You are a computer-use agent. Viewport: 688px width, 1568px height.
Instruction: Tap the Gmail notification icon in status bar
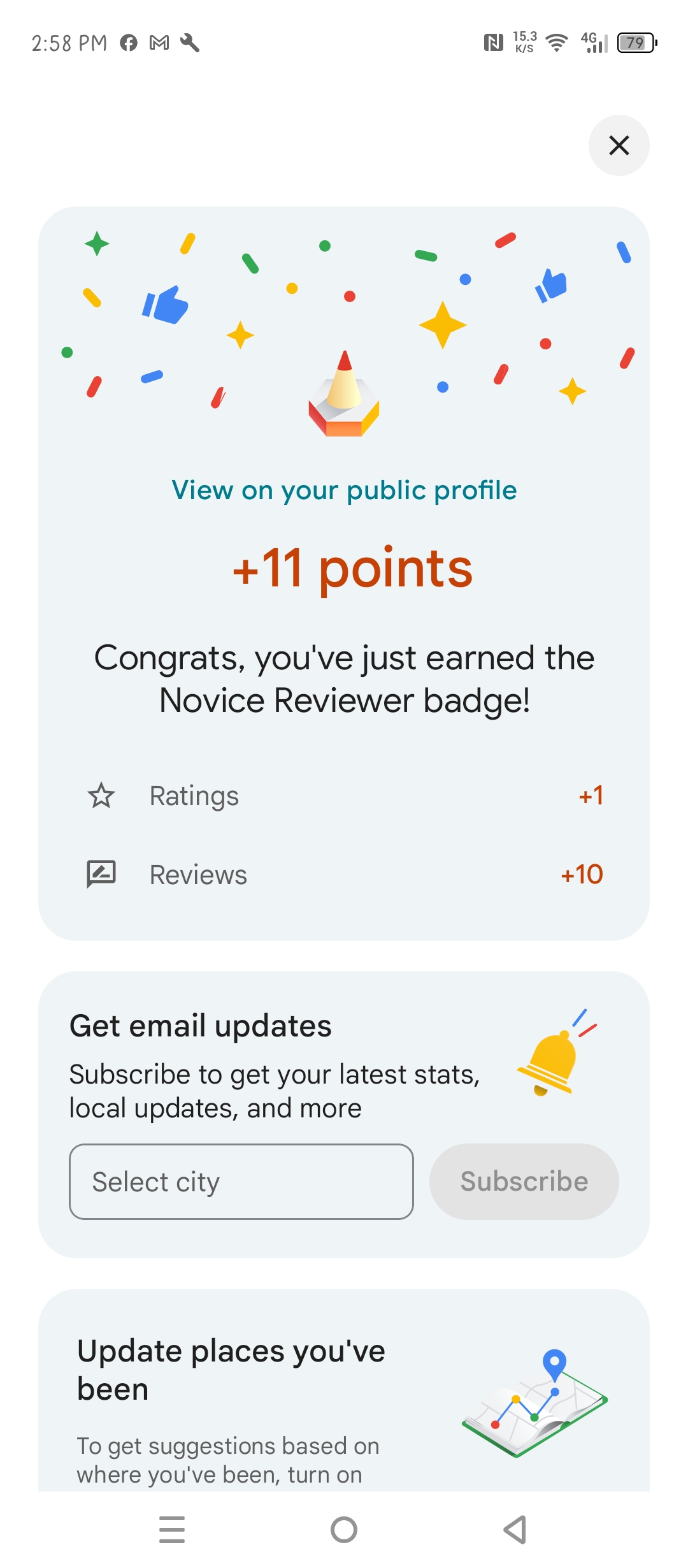[159, 43]
